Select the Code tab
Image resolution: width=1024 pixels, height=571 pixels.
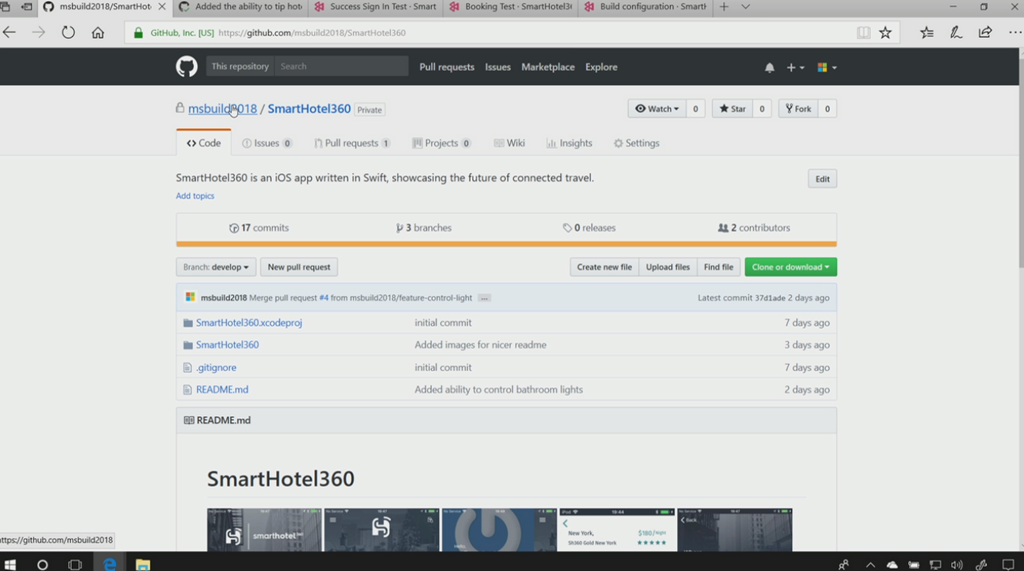204,143
